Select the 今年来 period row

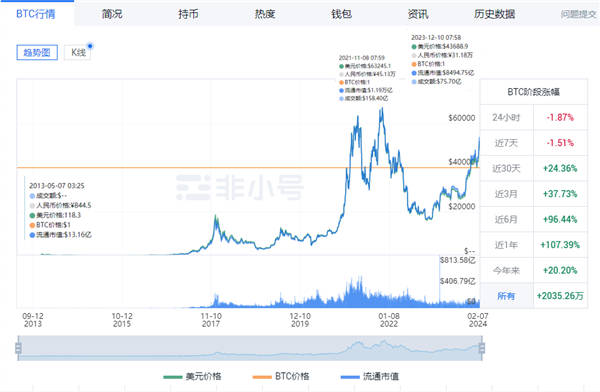534,271
